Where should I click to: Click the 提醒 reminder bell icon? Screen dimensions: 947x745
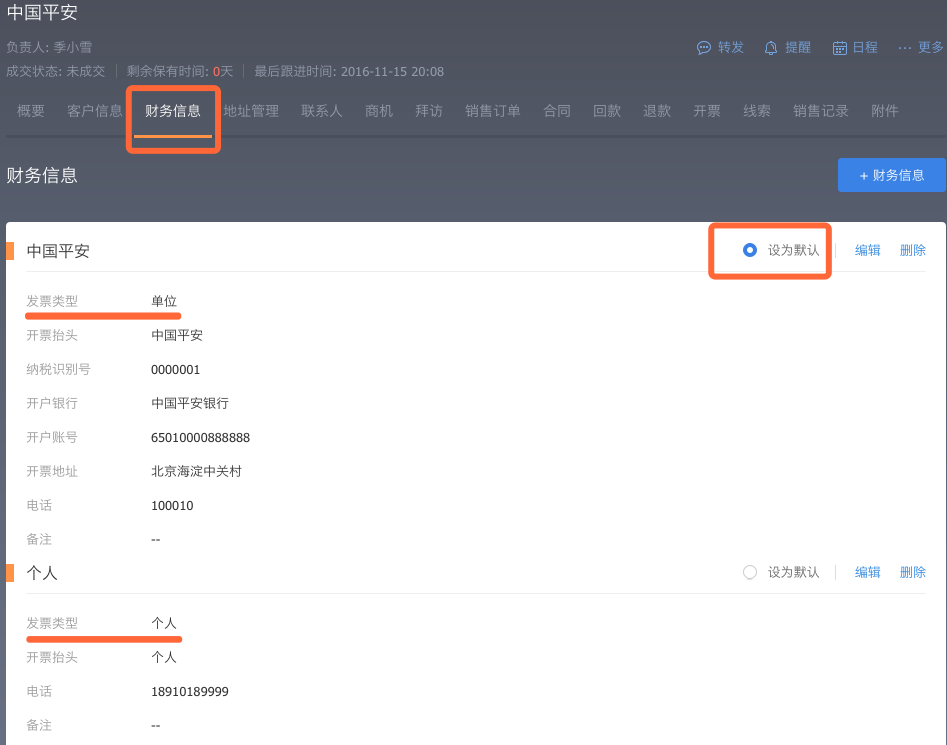click(771, 48)
